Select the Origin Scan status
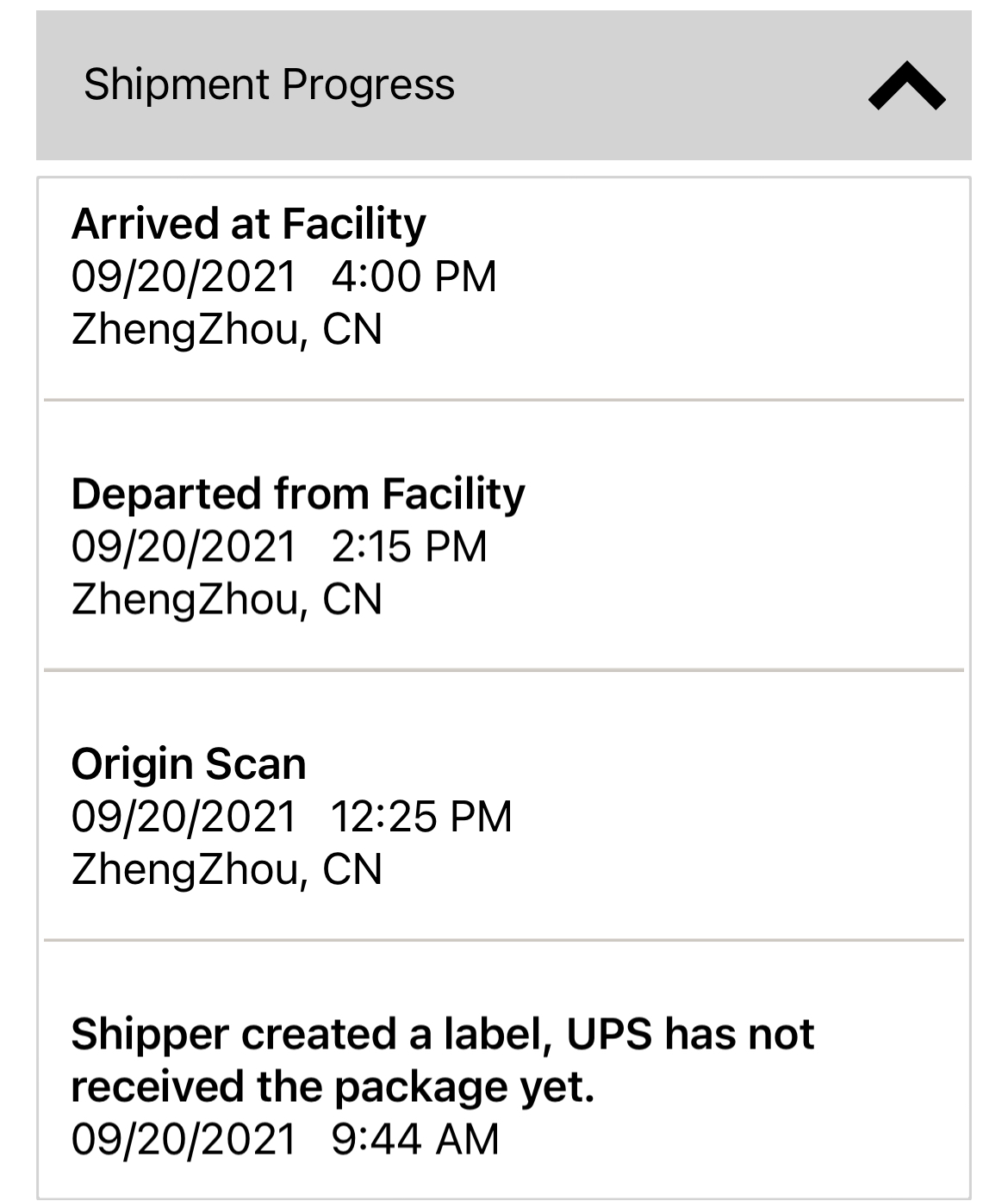The width and height of the screenshot is (1008, 1201). coord(189,764)
